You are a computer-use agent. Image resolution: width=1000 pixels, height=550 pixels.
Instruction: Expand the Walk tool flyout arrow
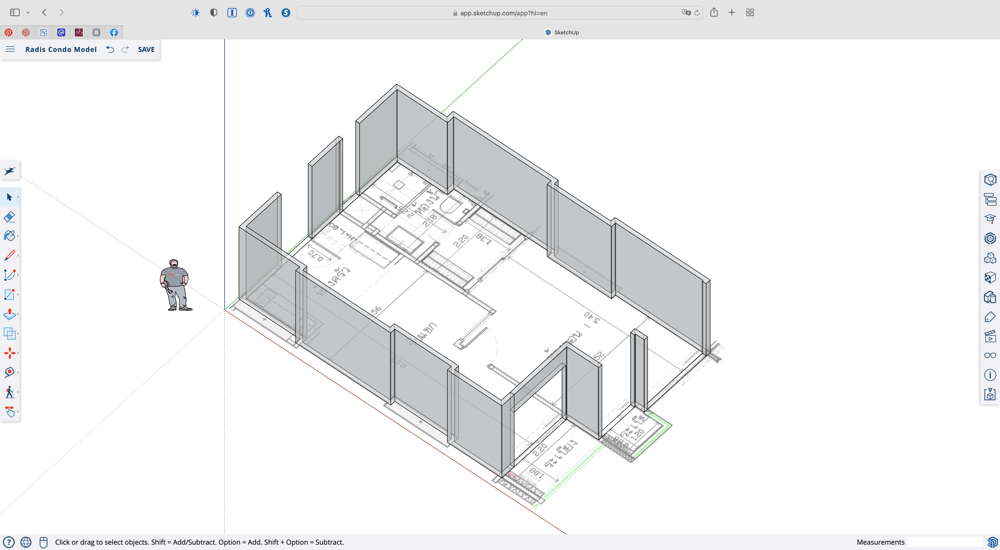[x=17, y=392]
